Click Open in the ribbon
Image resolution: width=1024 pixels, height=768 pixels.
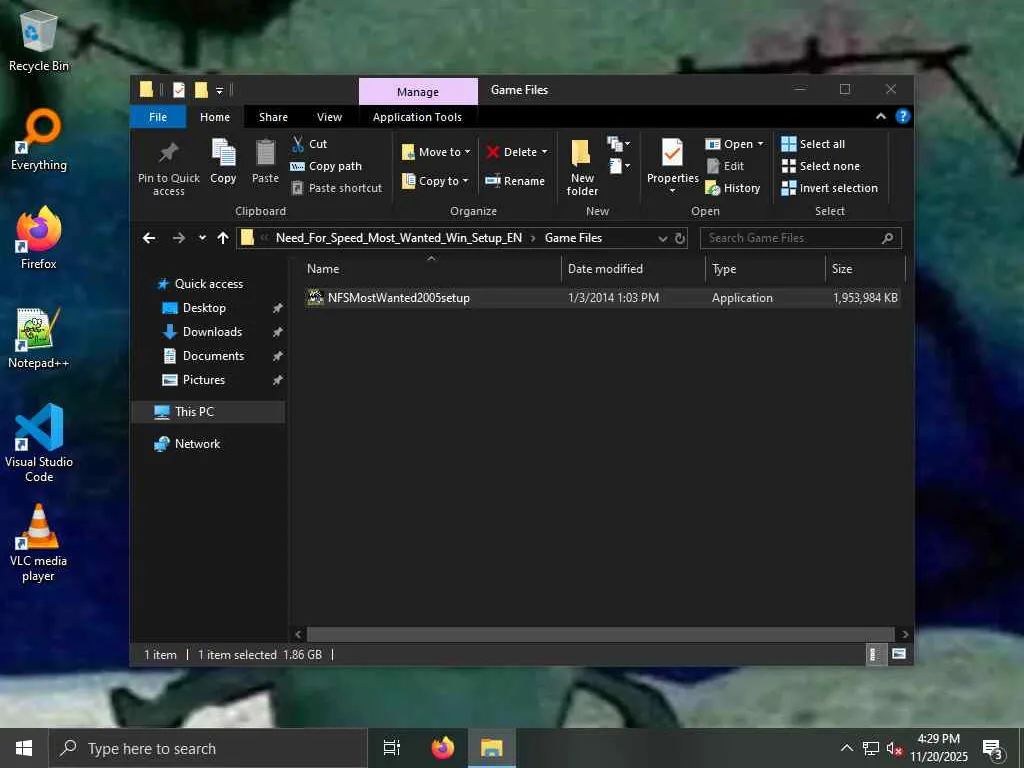729,144
